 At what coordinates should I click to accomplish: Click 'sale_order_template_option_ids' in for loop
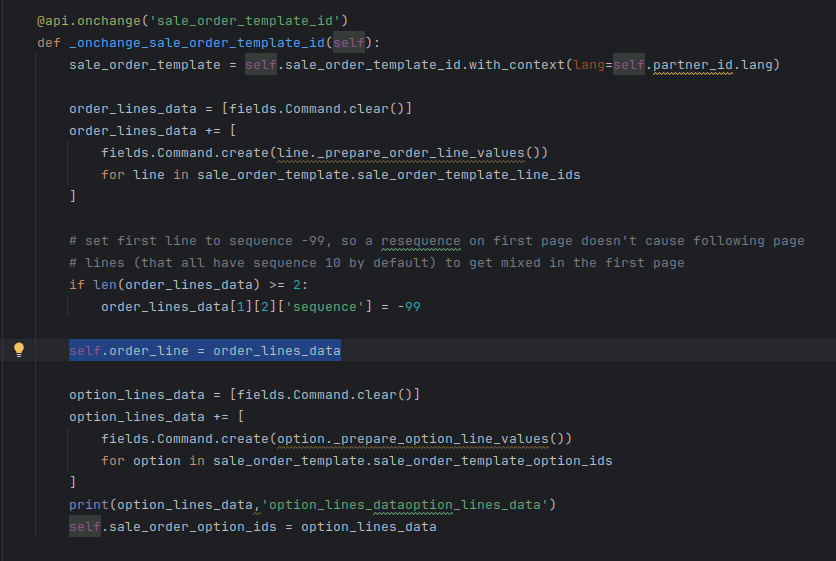[x=493, y=461]
